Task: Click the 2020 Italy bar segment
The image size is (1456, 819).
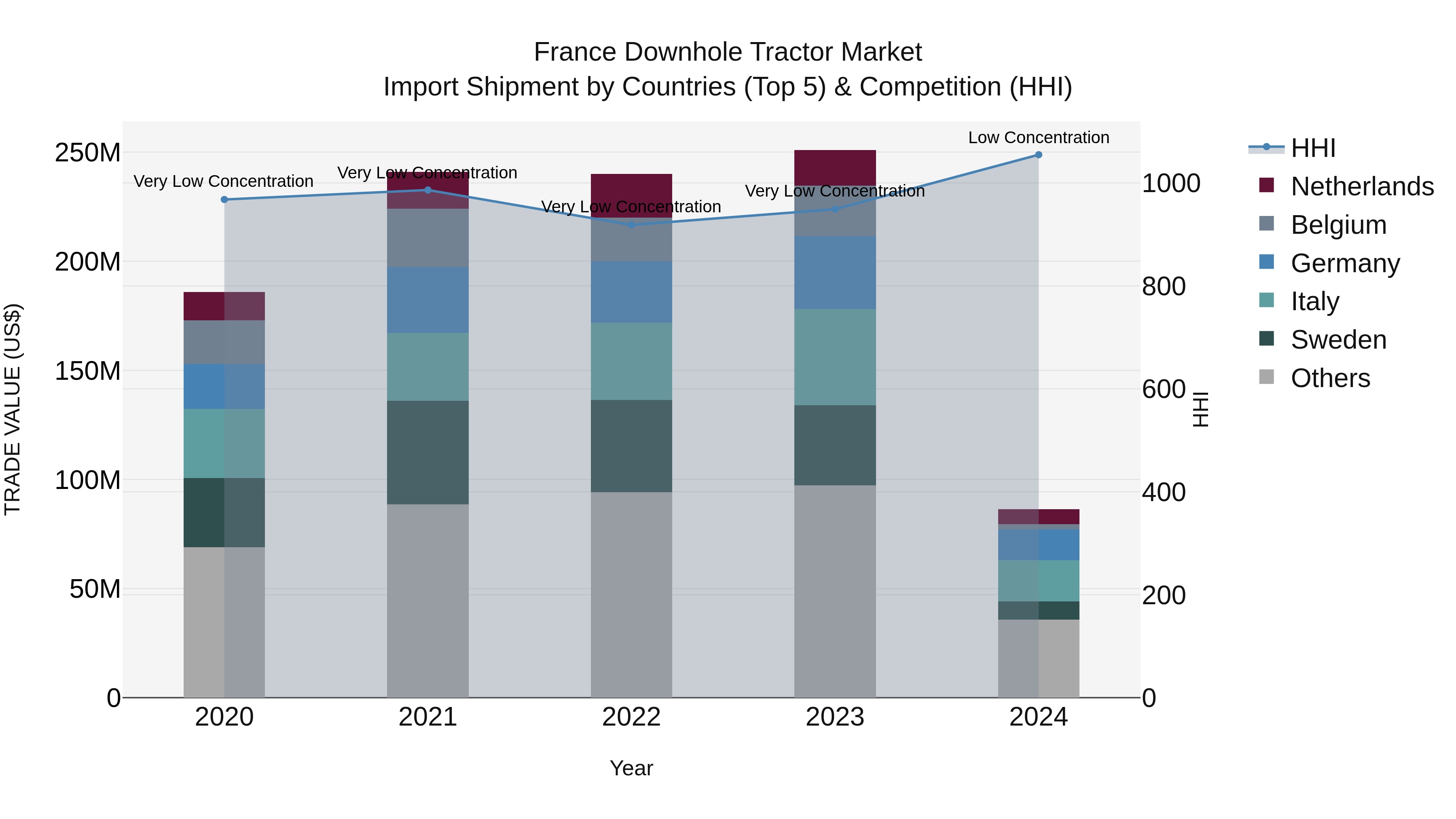Action: pos(224,444)
